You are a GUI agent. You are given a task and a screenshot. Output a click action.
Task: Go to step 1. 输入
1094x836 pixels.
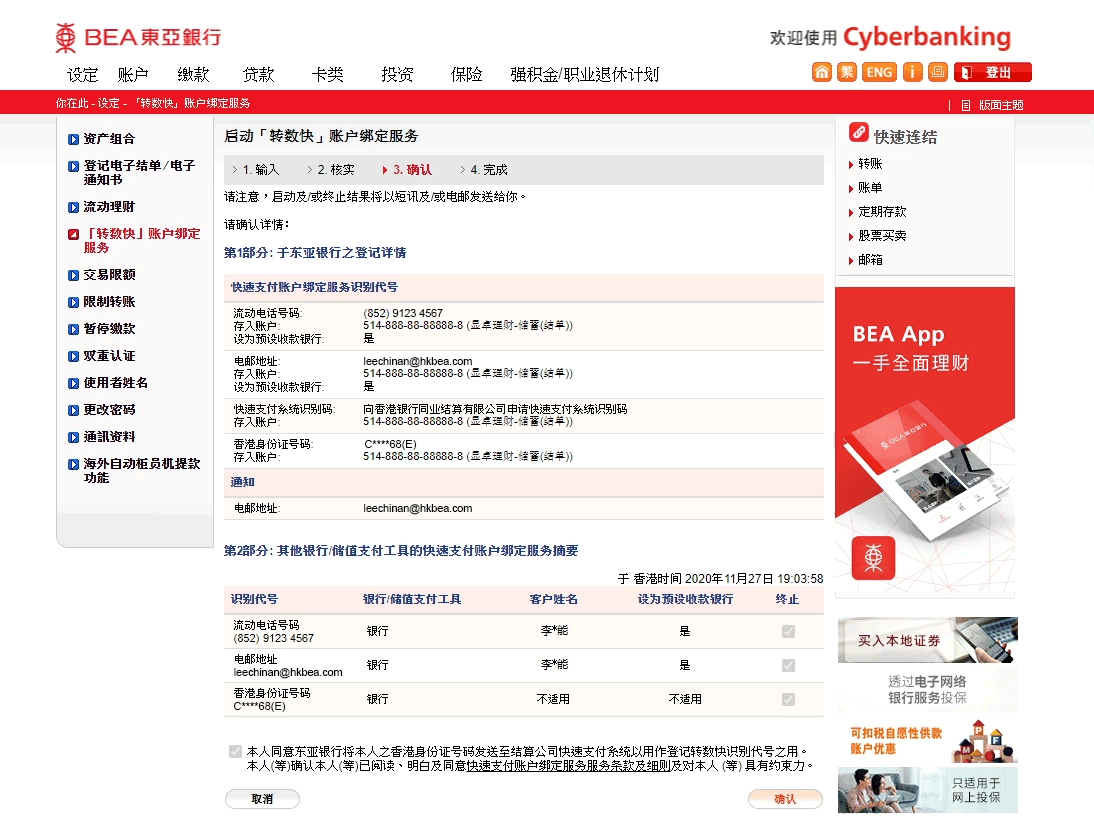click(255, 170)
